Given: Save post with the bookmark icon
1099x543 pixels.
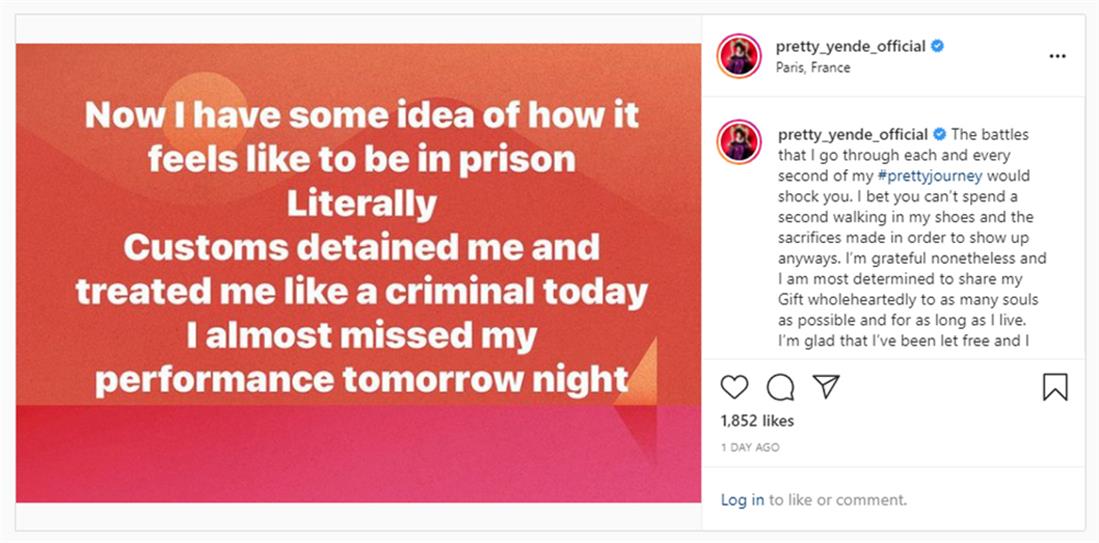Looking at the screenshot, I should point(1055,387).
